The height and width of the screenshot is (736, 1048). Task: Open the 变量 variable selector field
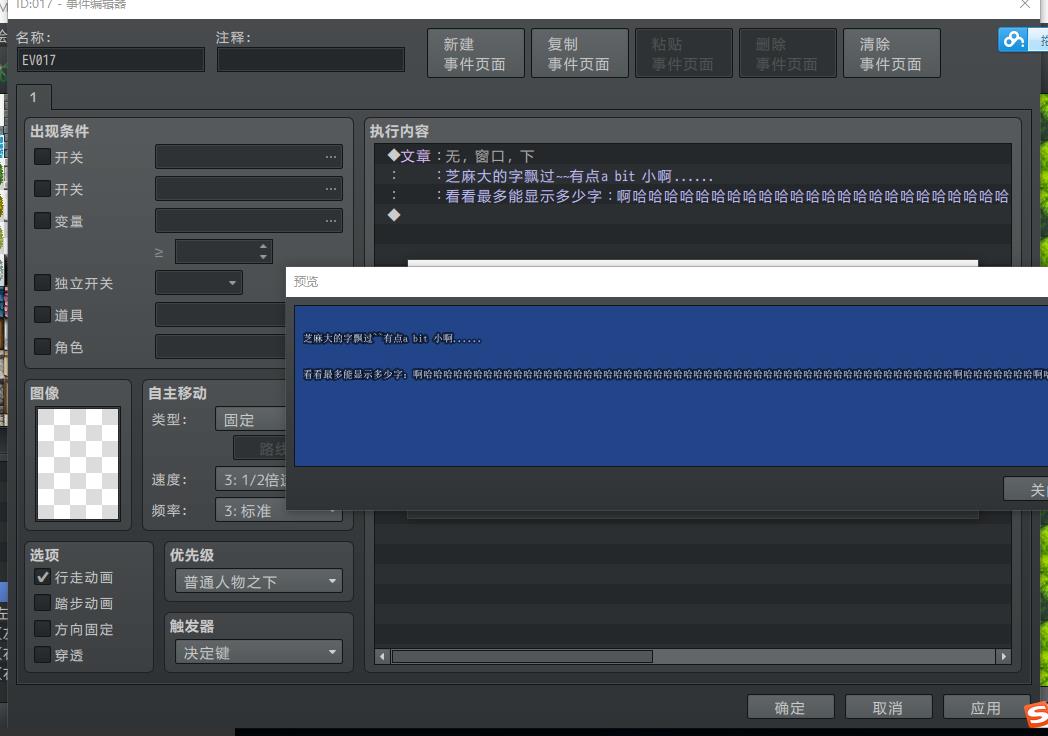click(x=249, y=221)
